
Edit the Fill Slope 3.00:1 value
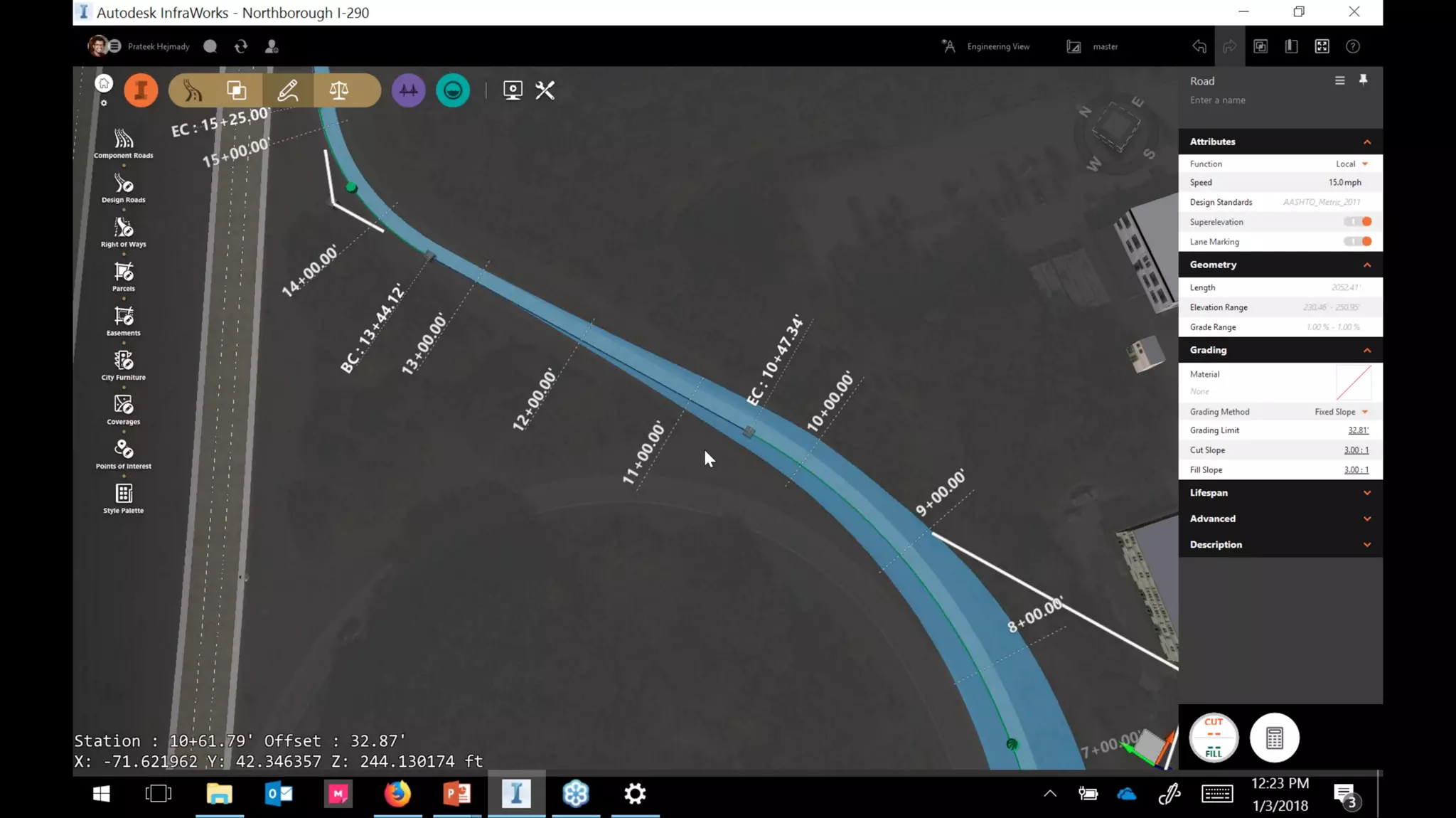tap(1356, 470)
